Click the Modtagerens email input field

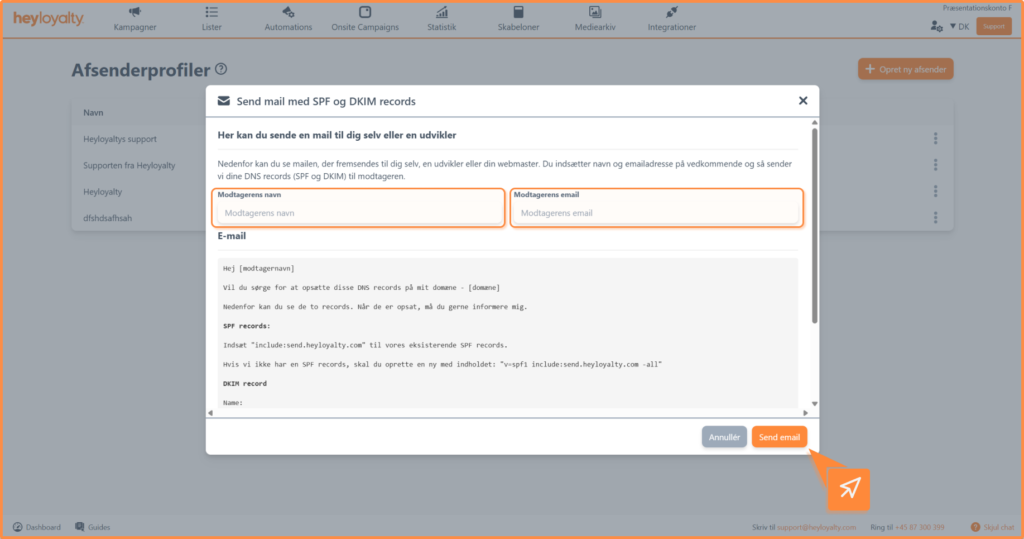[655, 213]
